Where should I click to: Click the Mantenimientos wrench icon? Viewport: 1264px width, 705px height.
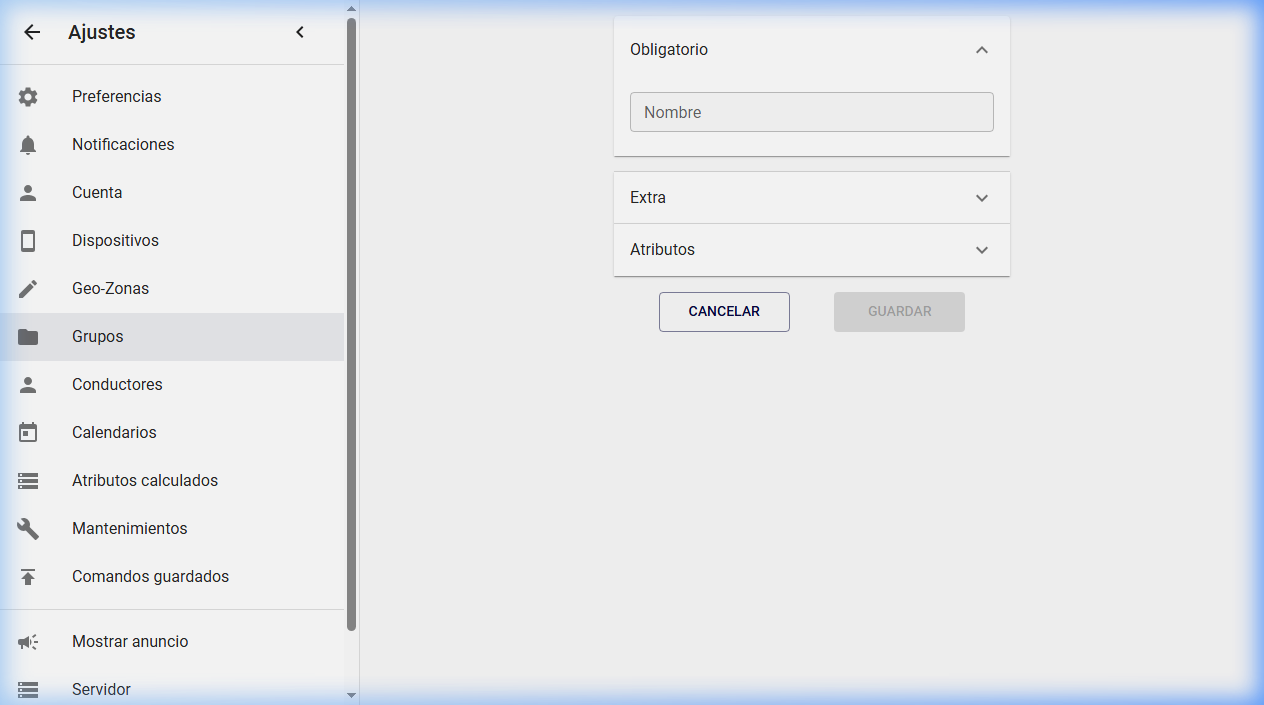[x=28, y=529]
